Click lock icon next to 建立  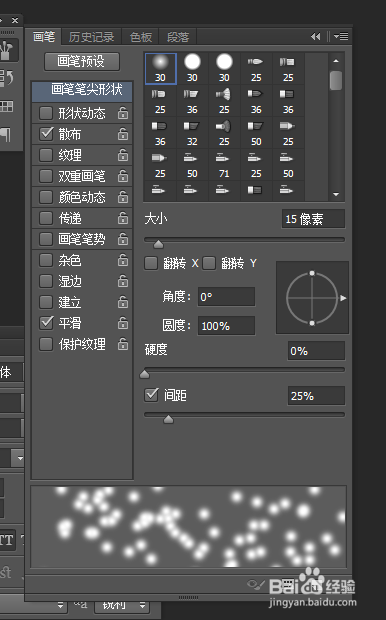pos(123,302)
